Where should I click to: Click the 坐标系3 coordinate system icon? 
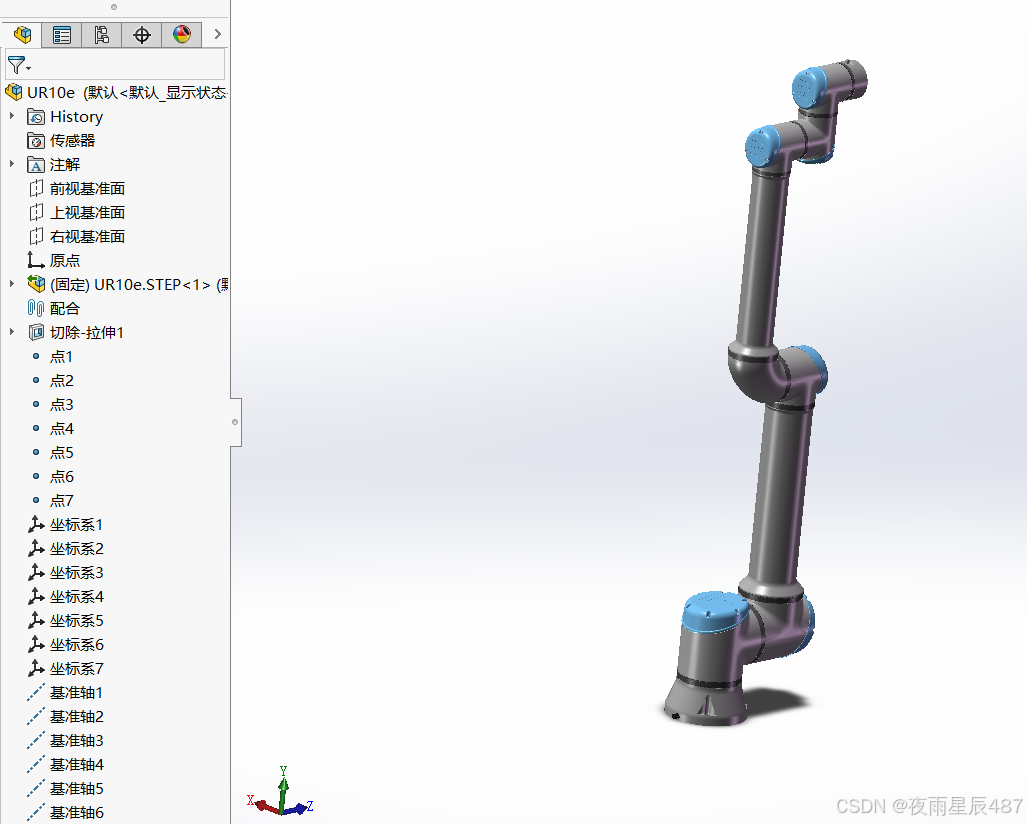coord(36,572)
